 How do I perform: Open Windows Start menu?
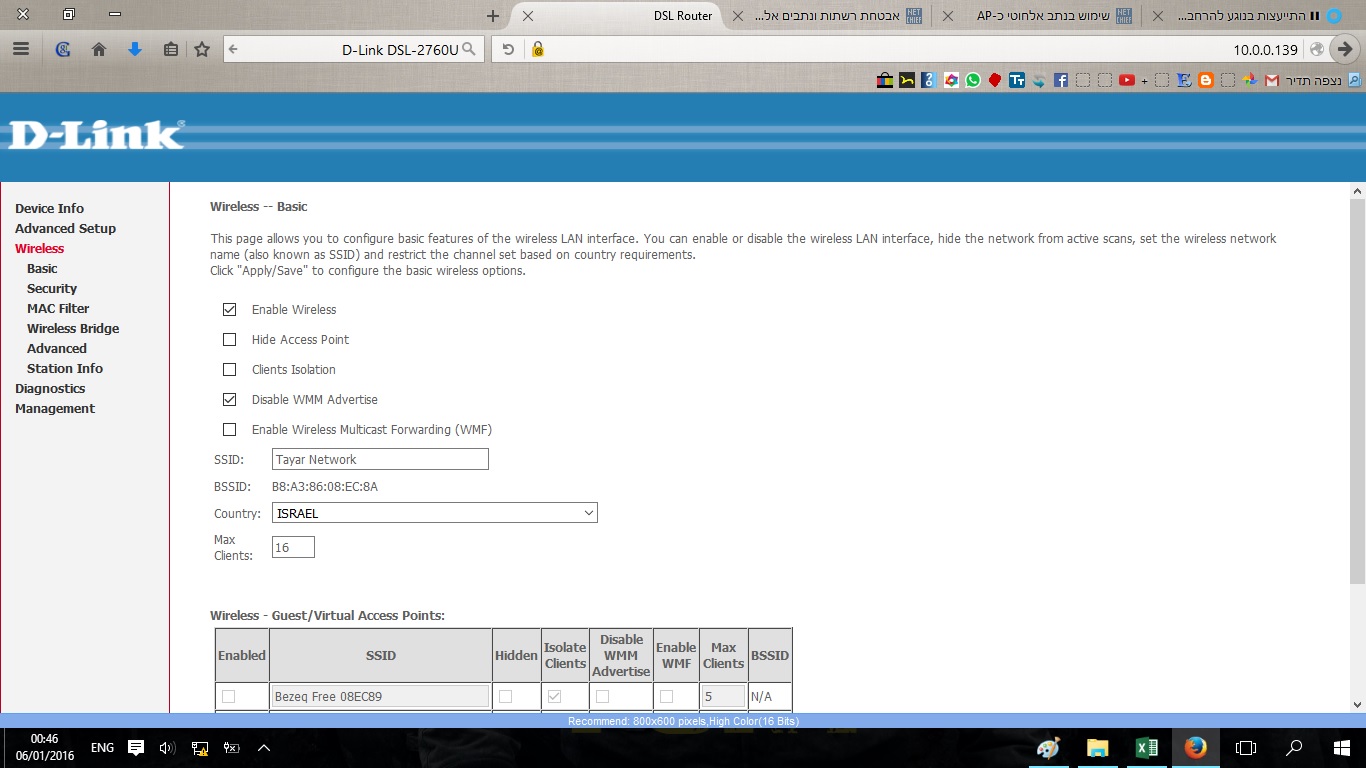tap(1342, 748)
